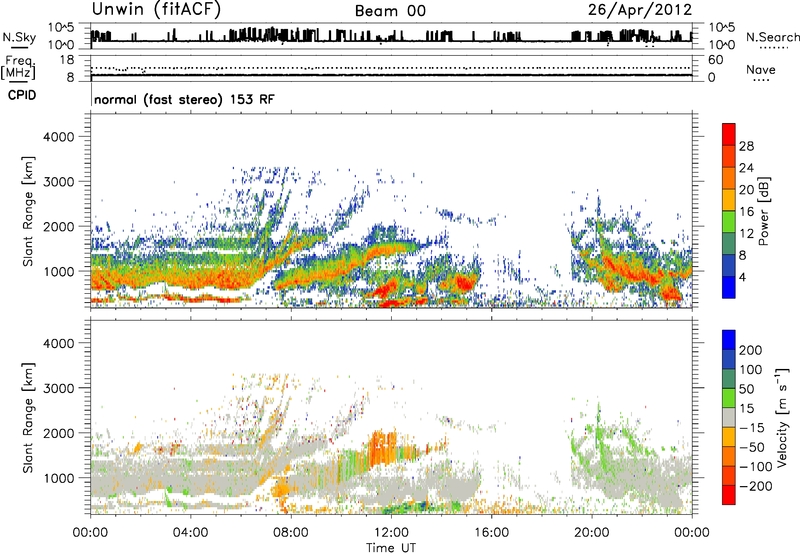This screenshot has width=800, height=554.
Task: Click the "Freq. [MHz]" axis label
Action: (x=19, y=68)
